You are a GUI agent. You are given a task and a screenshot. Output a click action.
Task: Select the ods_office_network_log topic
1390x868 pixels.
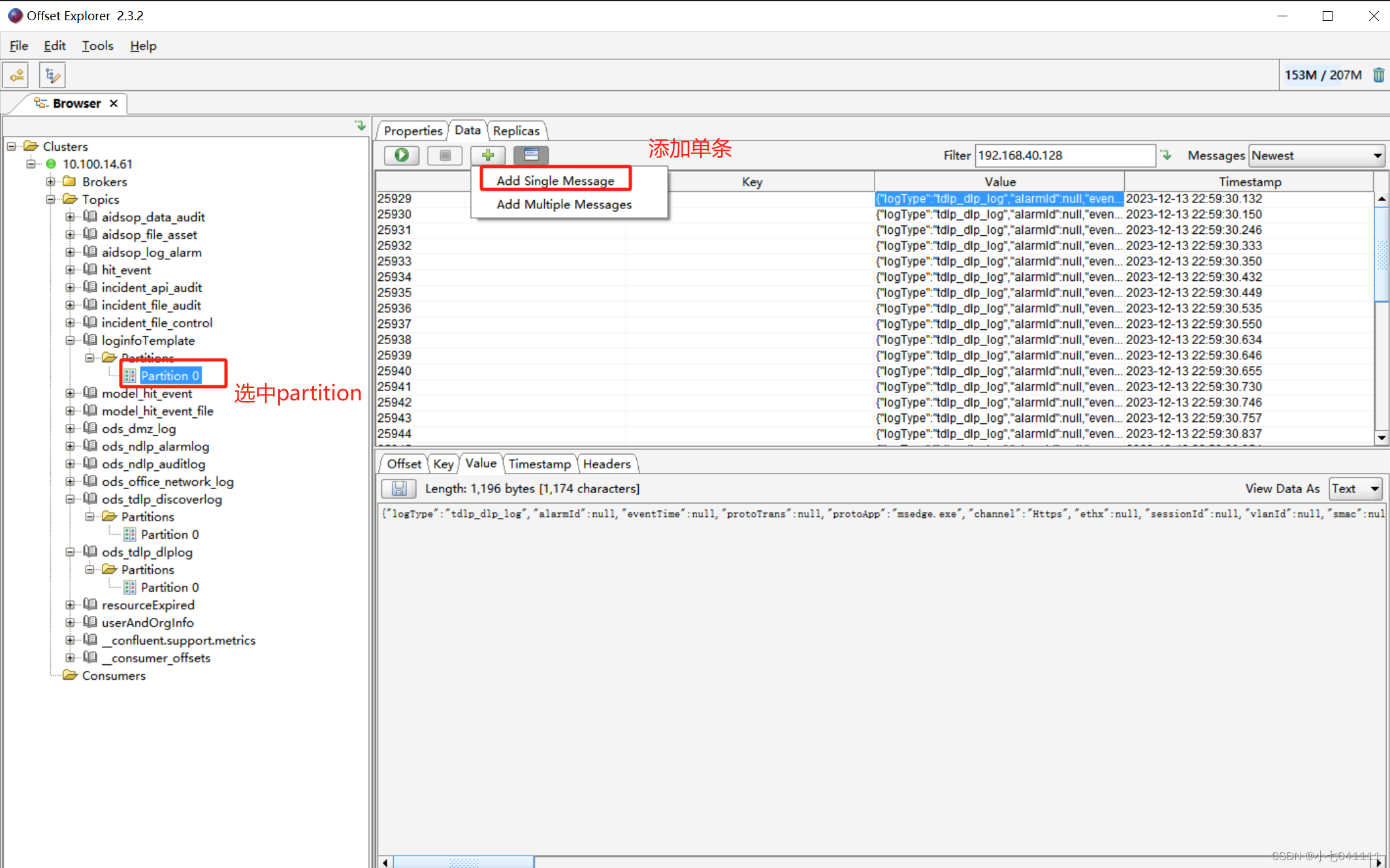coord(168,481)
